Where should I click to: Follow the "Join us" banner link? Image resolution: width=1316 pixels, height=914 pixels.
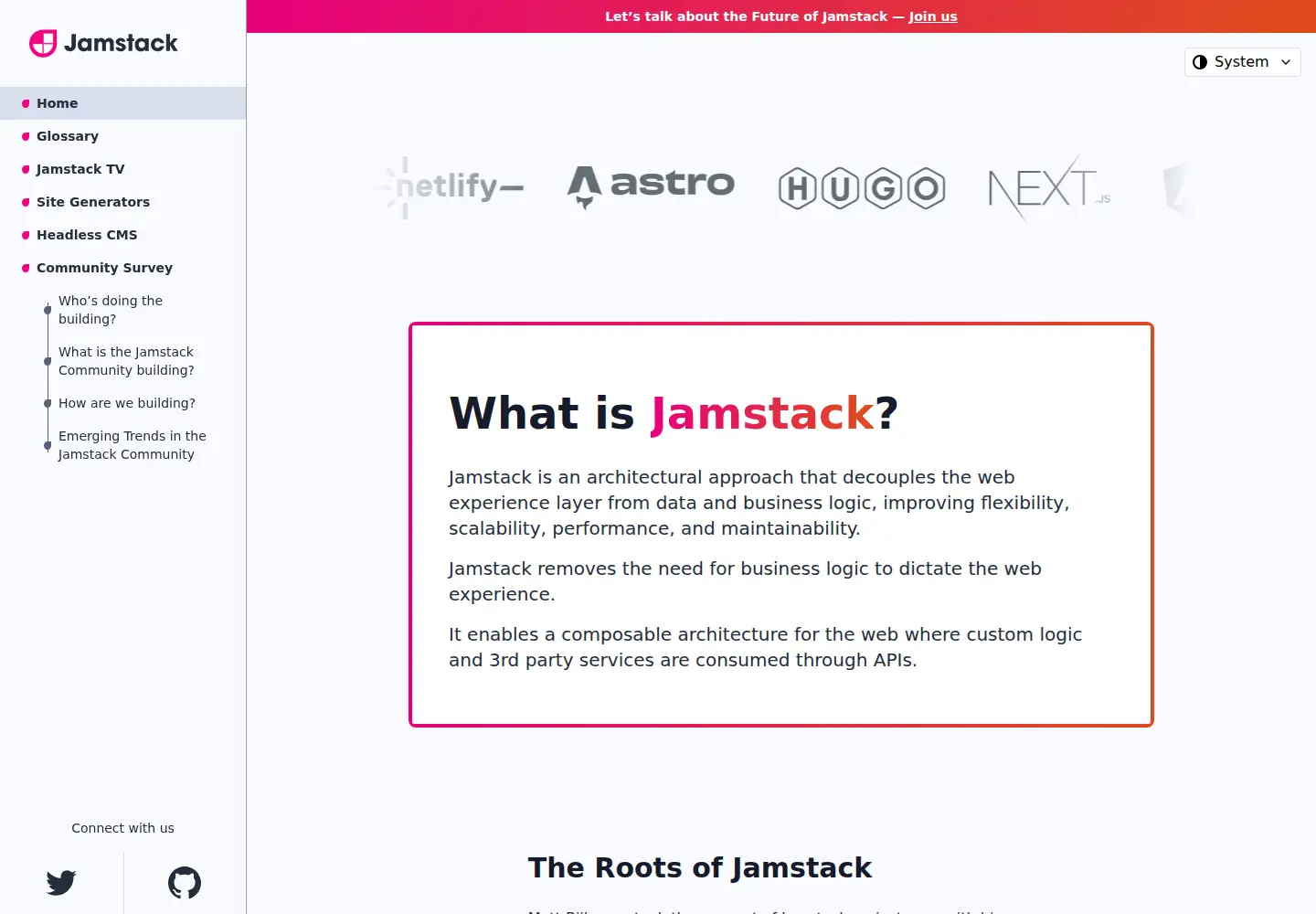pos(933,16)
